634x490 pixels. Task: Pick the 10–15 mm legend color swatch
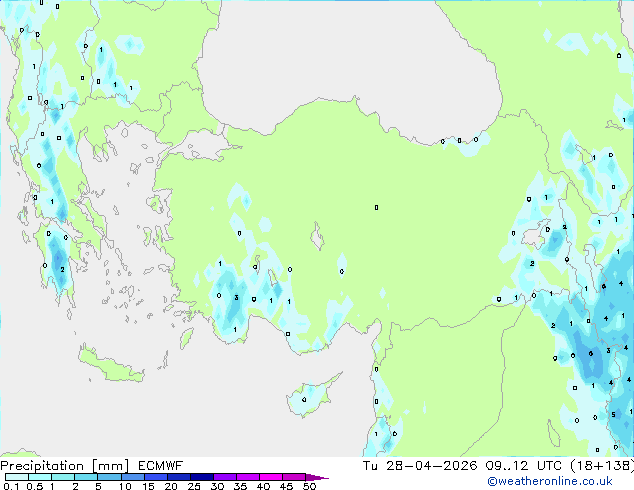132,477
